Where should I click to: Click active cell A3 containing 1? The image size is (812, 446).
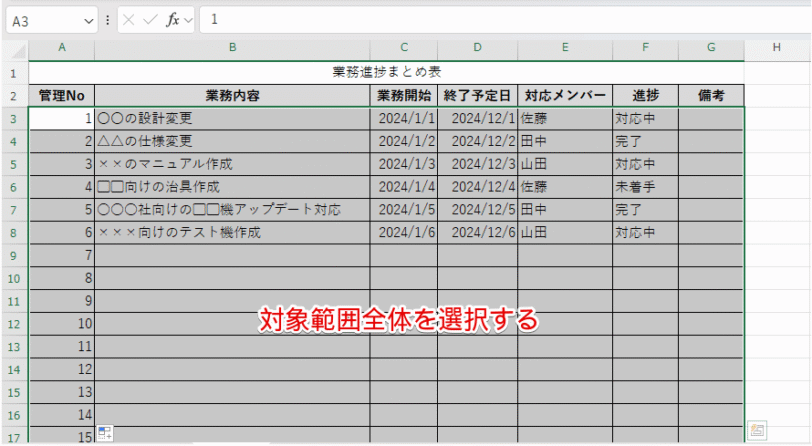(62, 119)
